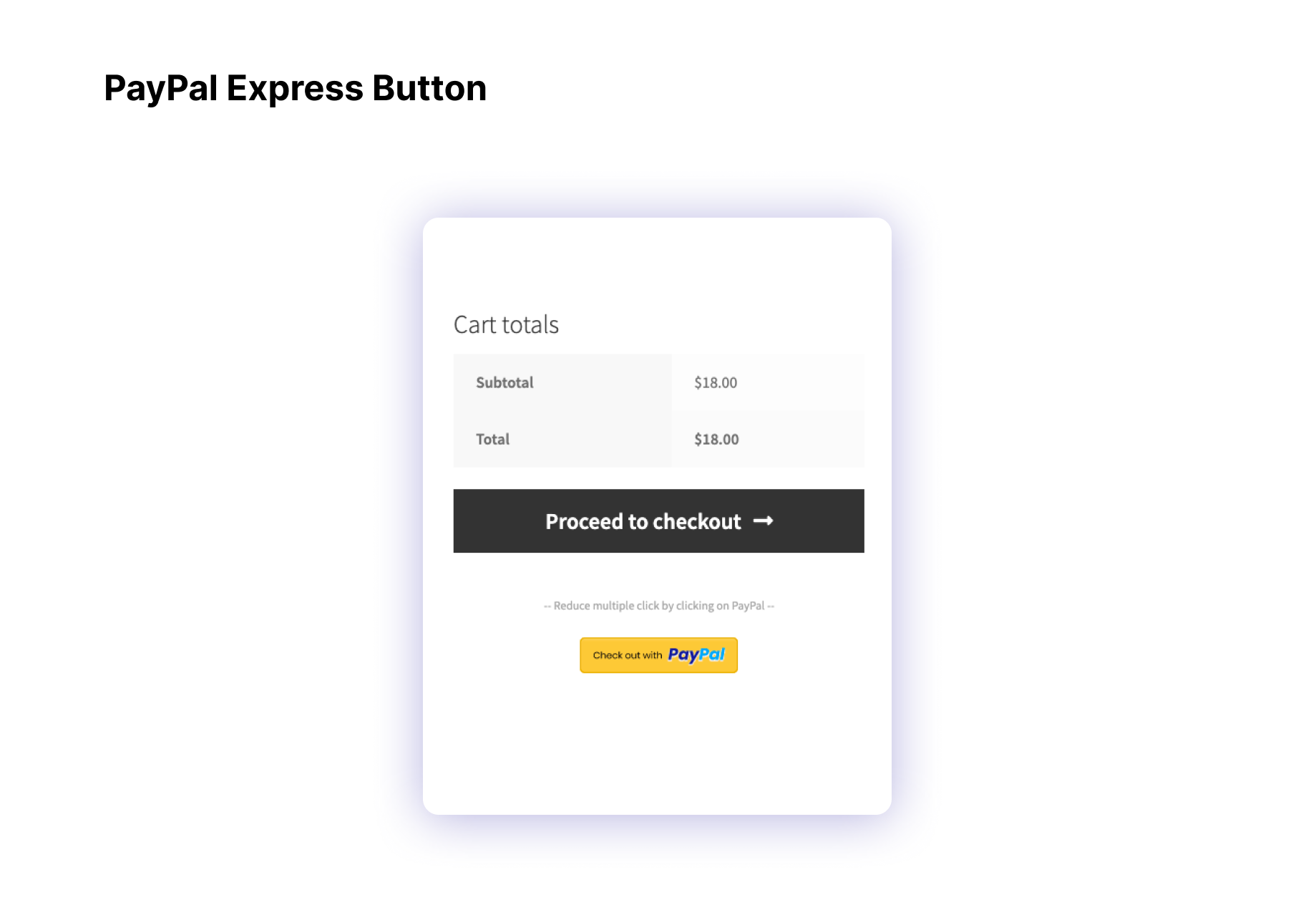Click the word 'Reduce' in the gray hint
Image resolution: width=1316 pixels, height=905 pixels.
pos(572,606)
